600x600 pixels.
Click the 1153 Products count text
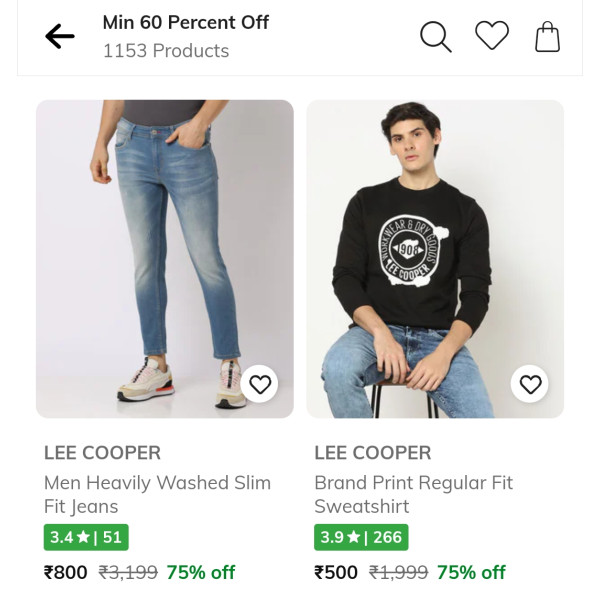point(166,51)
